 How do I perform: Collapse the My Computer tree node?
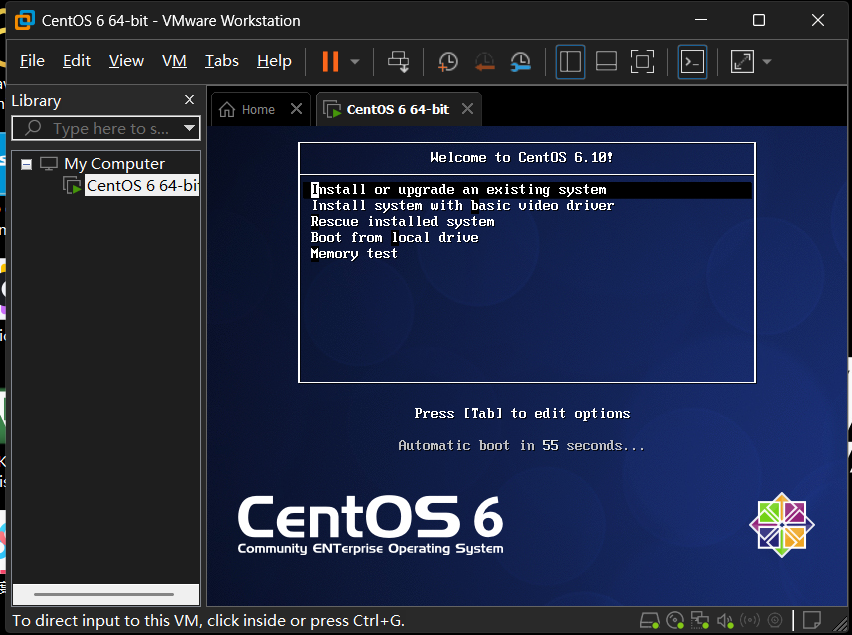26,164
